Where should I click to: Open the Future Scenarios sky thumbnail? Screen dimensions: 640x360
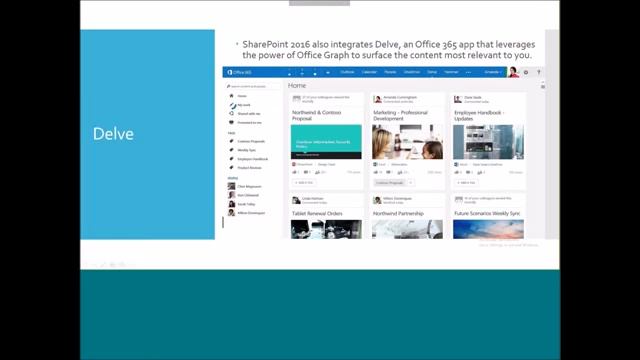(489, 229)
